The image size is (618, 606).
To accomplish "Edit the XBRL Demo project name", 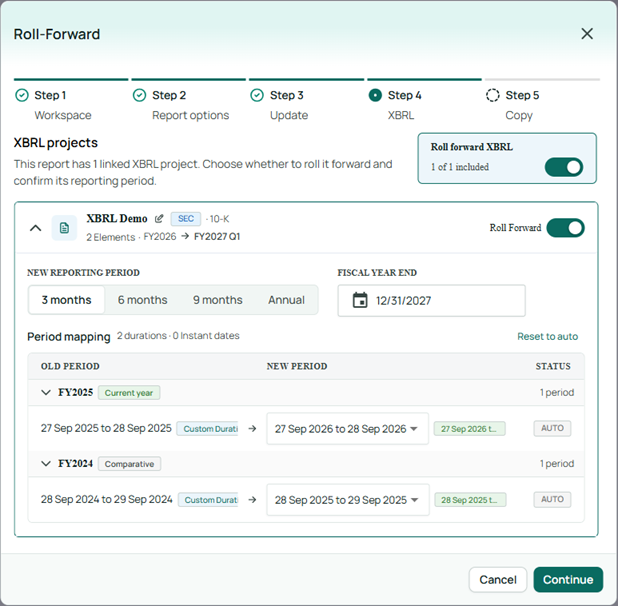I will (x=159, y=218).
